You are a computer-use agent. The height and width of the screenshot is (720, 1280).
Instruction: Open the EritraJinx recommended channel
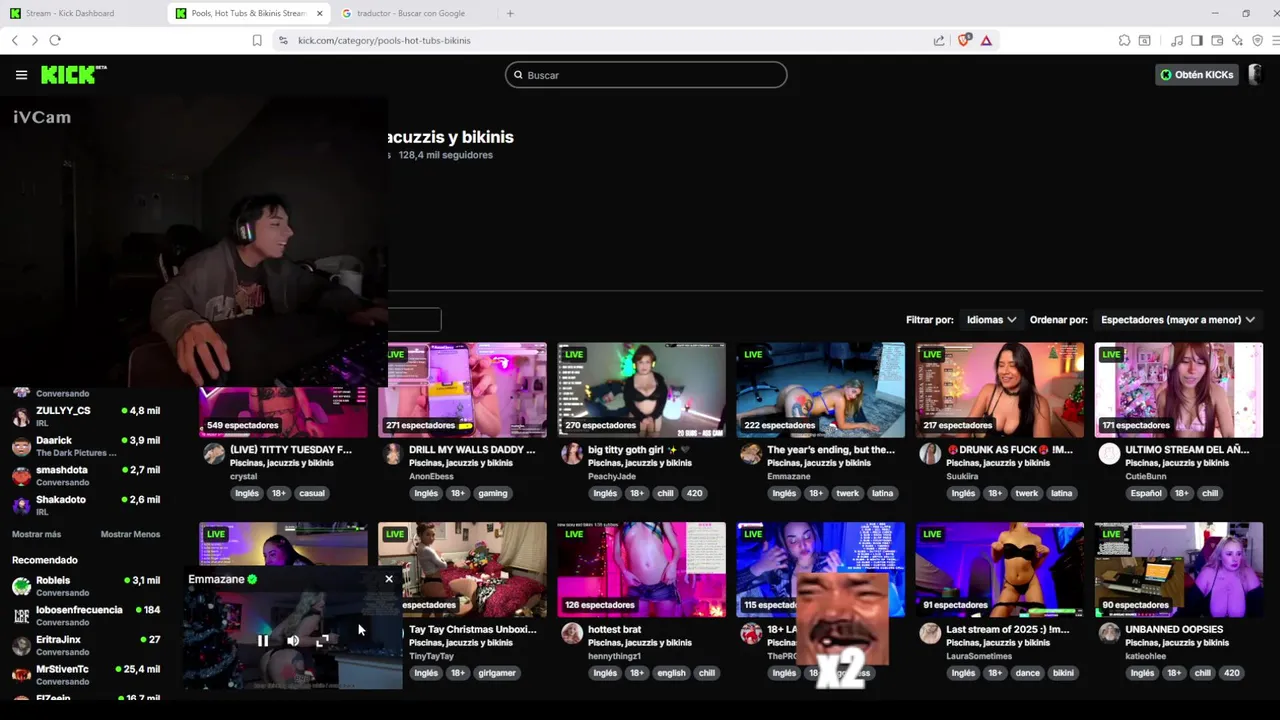point(85,645)
